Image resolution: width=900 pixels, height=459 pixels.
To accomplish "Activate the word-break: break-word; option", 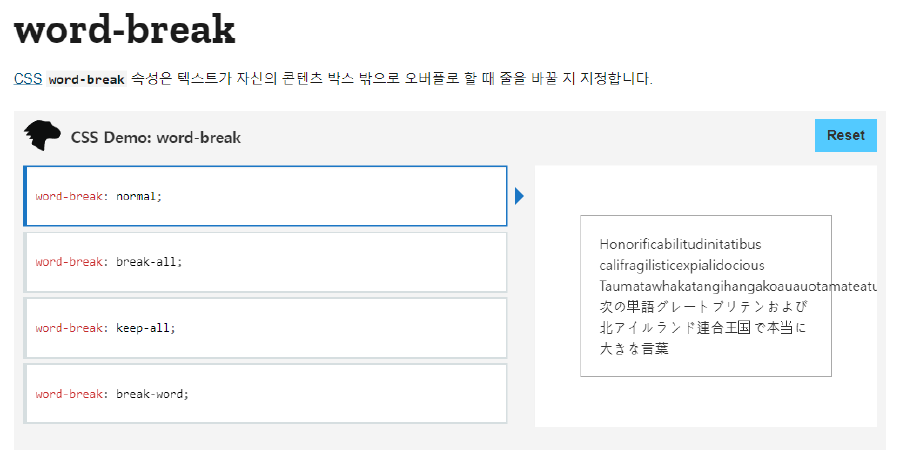I will [x=265, y=394].
